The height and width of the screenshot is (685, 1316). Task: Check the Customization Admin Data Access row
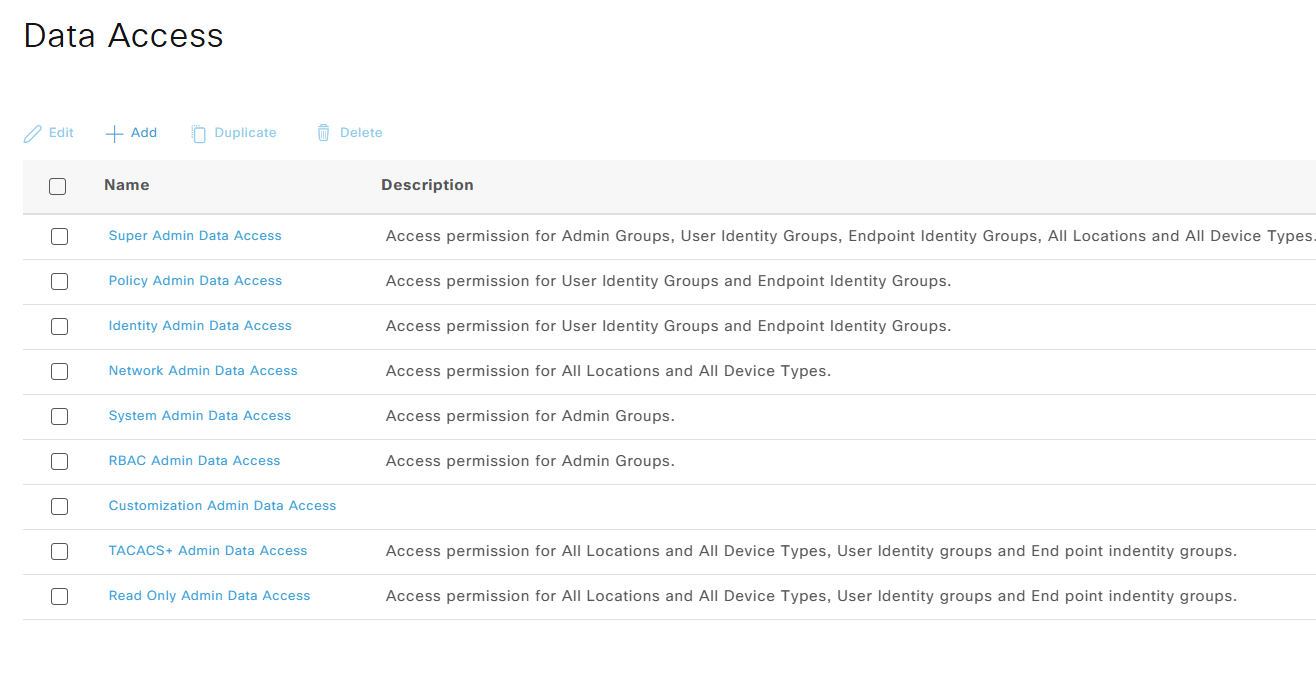point(59,506)
